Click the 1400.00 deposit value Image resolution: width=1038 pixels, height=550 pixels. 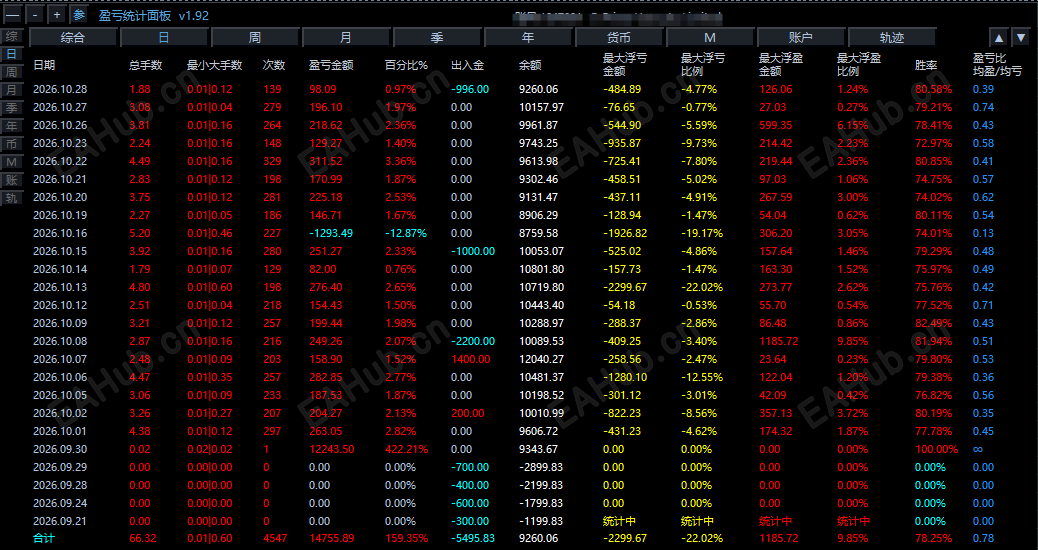click(x=471, y=359)
